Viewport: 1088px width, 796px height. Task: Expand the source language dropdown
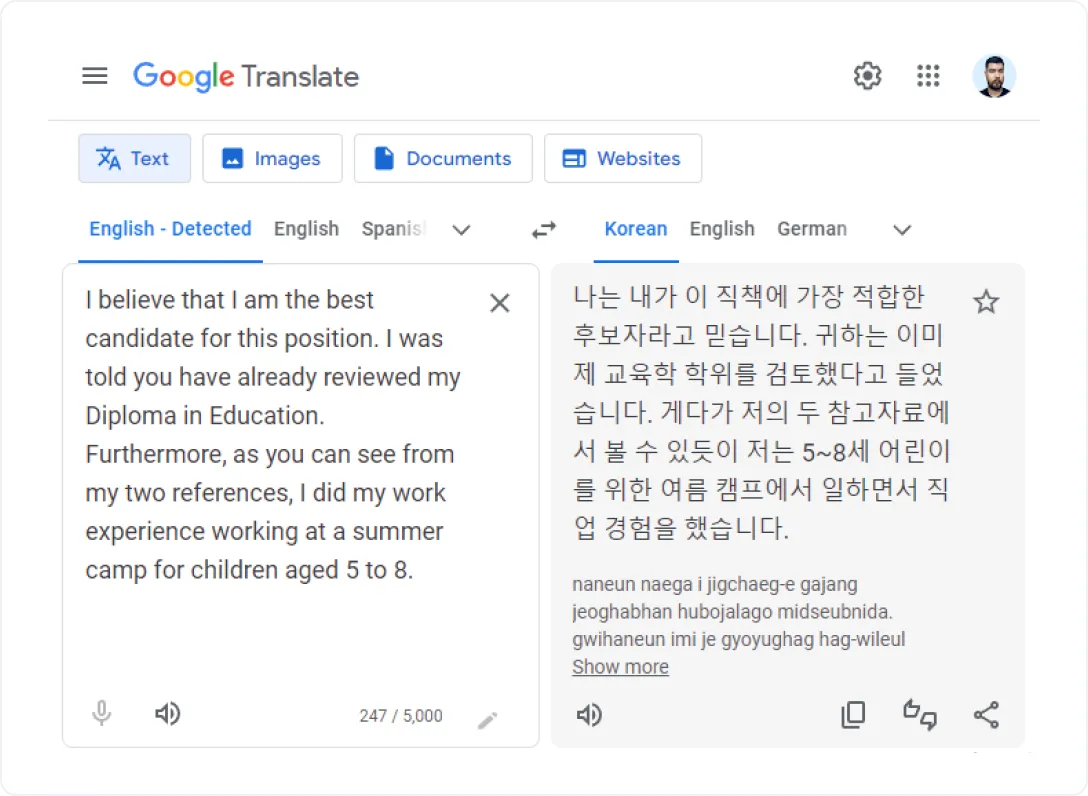pyautogui.click(x=461, y=230)
